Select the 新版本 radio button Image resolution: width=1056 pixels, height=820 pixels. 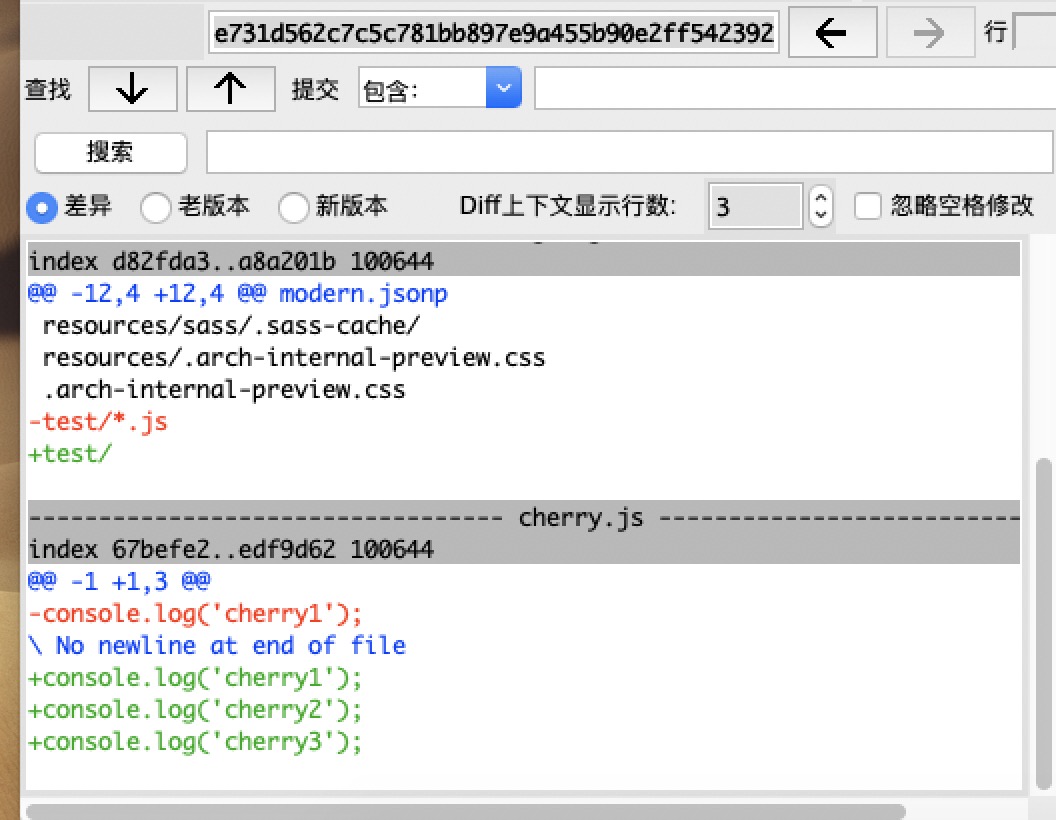pyautogui.click(x=294, y=207)
